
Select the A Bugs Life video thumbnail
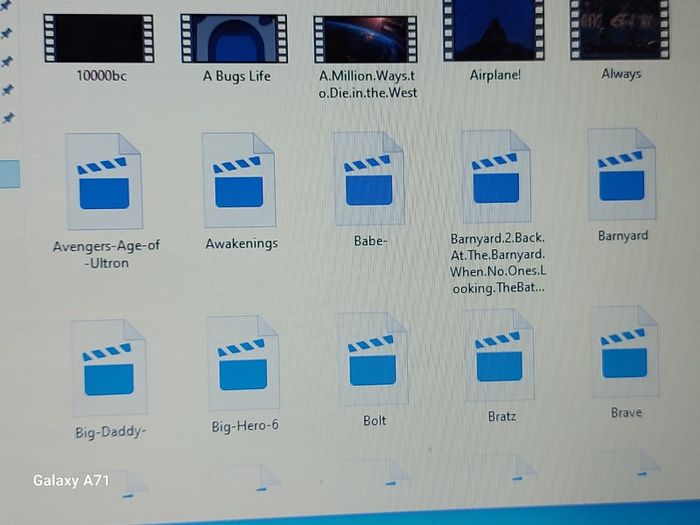click(x=234, y=38)
